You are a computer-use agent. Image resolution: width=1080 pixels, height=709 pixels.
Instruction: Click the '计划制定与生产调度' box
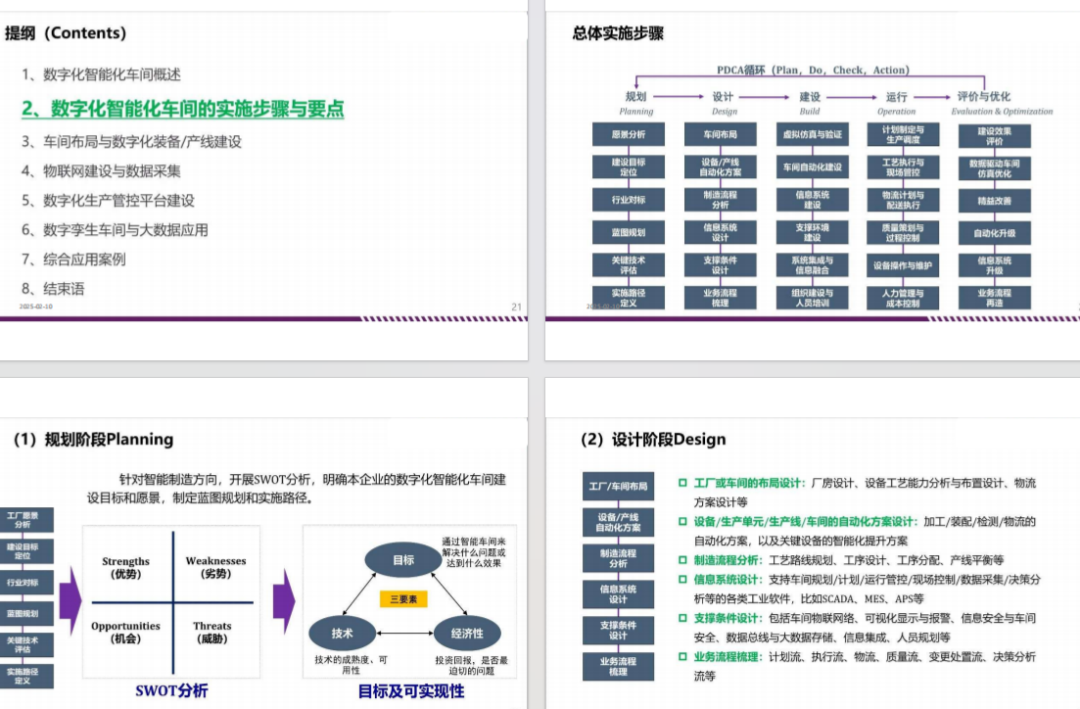point(903,134)
